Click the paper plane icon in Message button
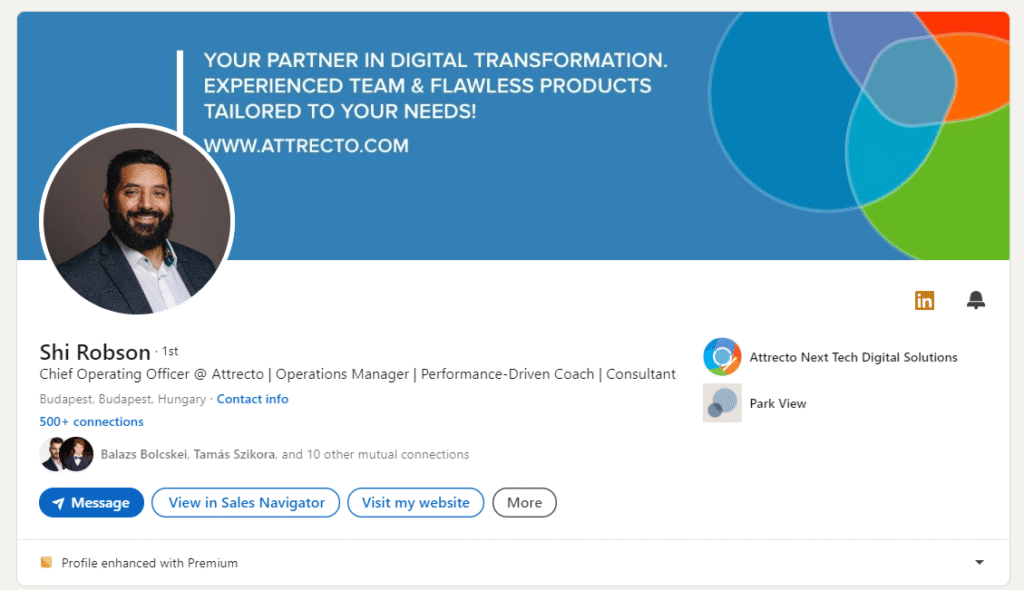 point(59,503)
